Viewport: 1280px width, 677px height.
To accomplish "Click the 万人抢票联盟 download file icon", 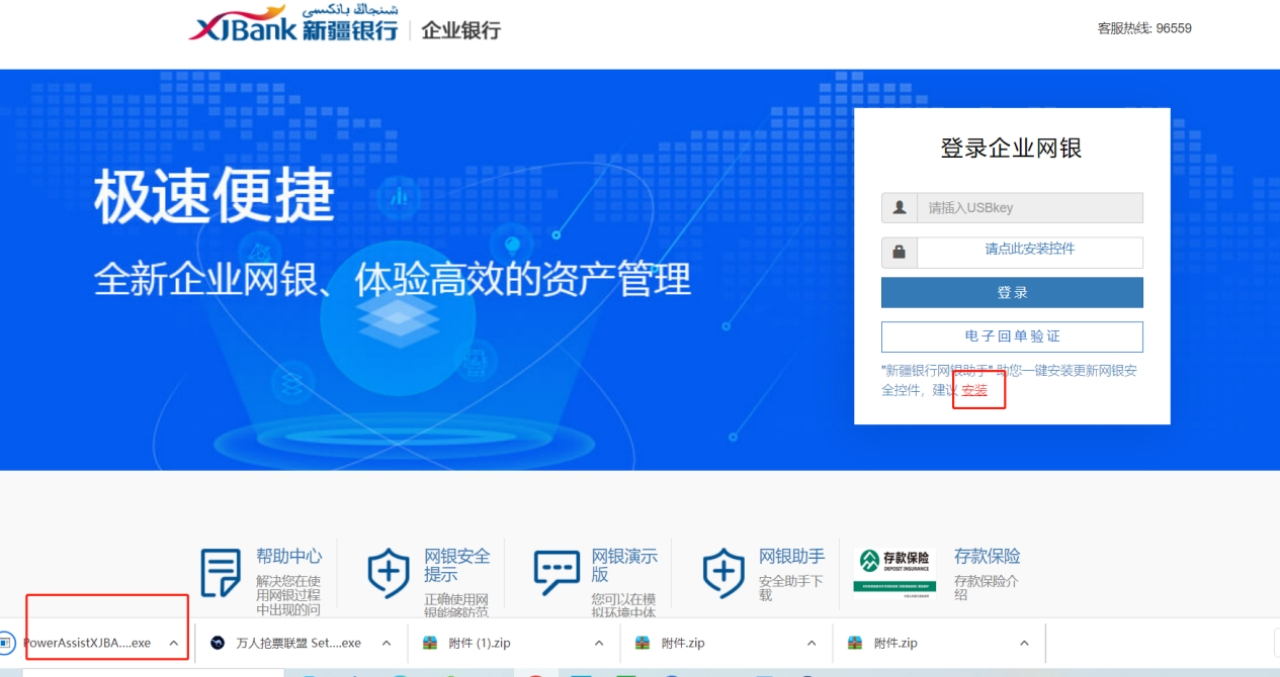I will [217, 643].
